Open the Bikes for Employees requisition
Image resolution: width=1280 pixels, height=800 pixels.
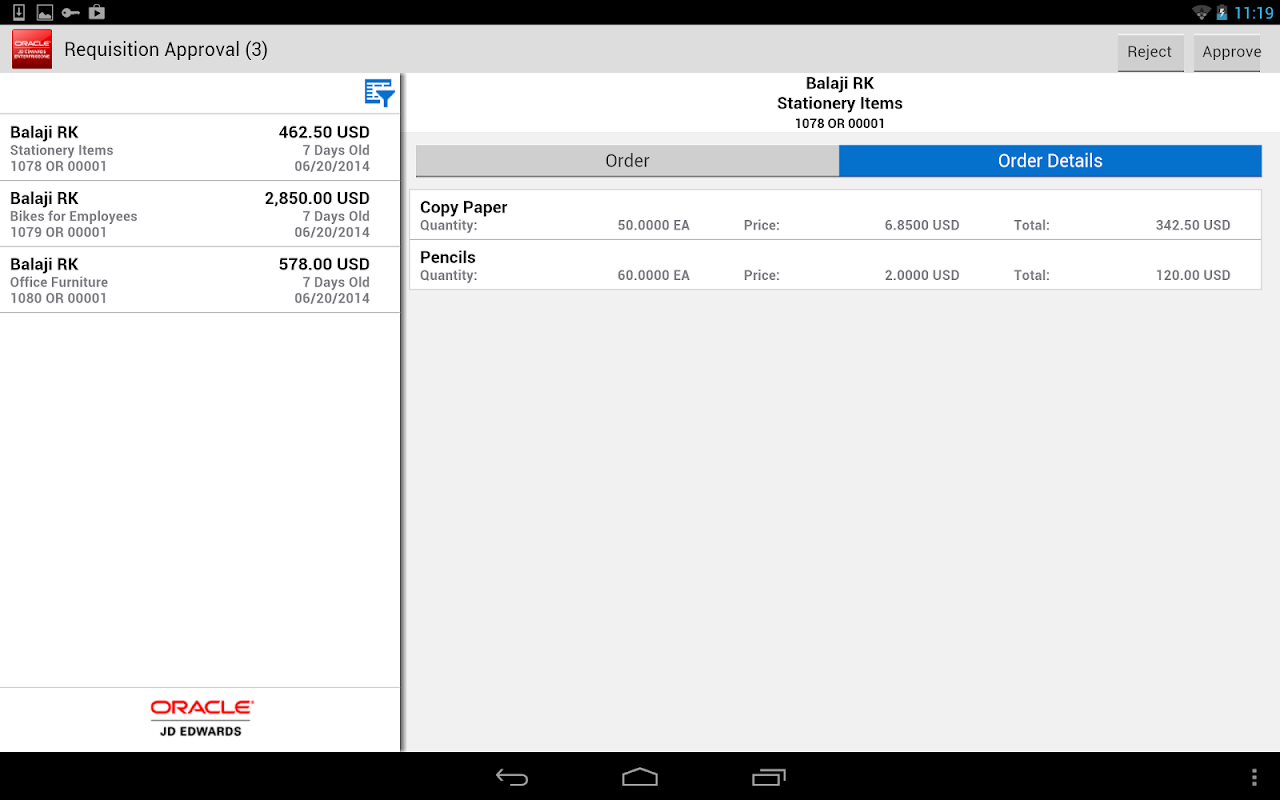(x=200, y=214)
